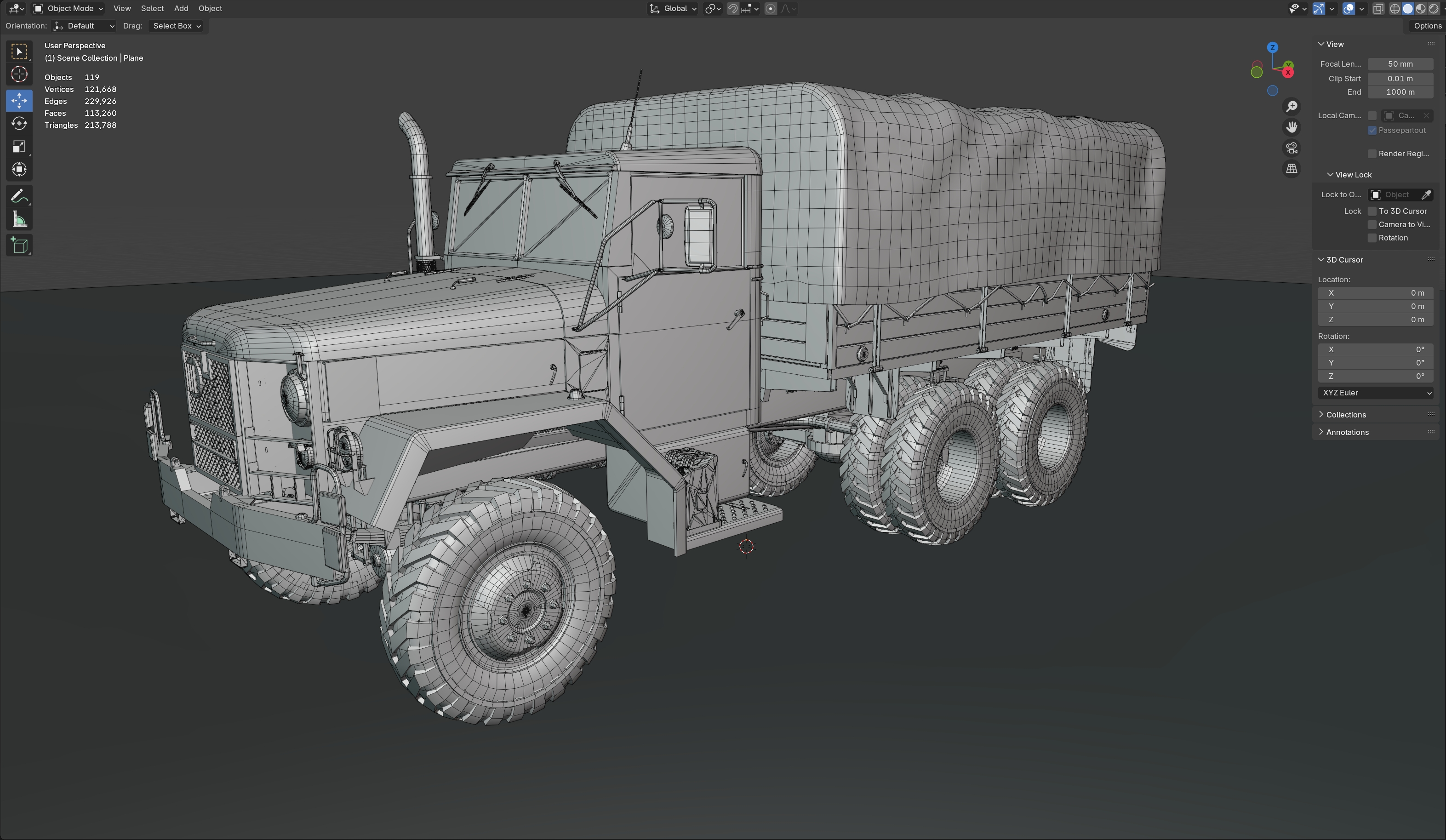Screen dimensions: 1446x840
Task: Open the Object Mode dropdown
Action: (x=69, y=9)
